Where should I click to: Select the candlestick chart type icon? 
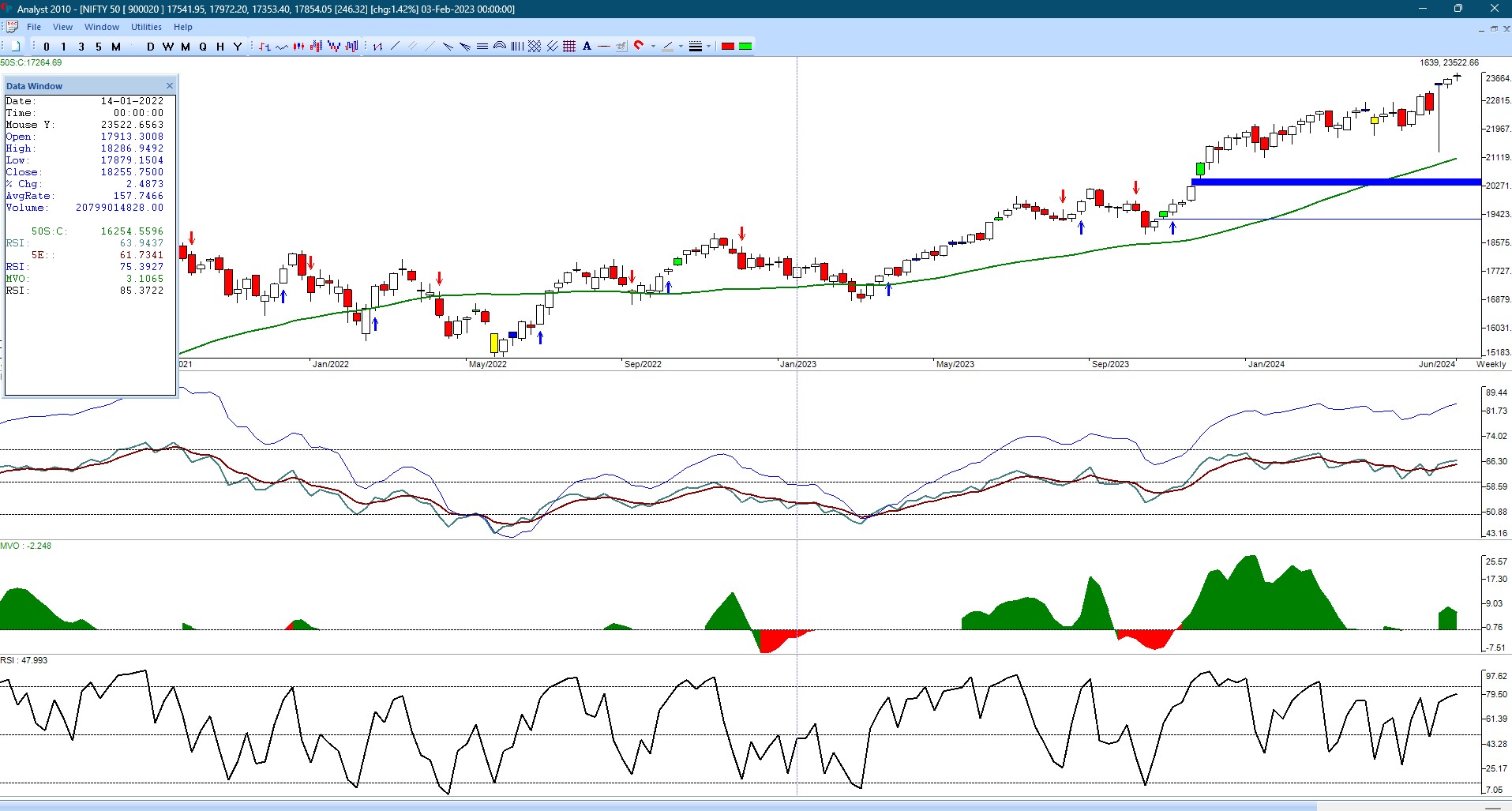pos(298,47)
